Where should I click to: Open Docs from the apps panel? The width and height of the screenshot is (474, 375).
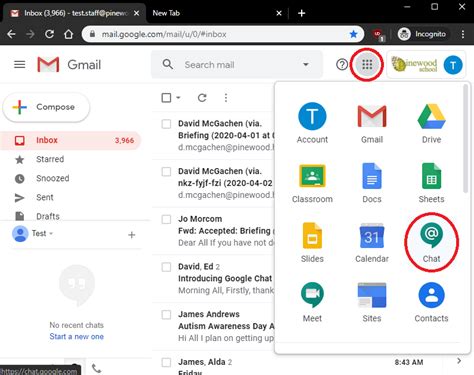pyautogui.click(x=372, y=183)
